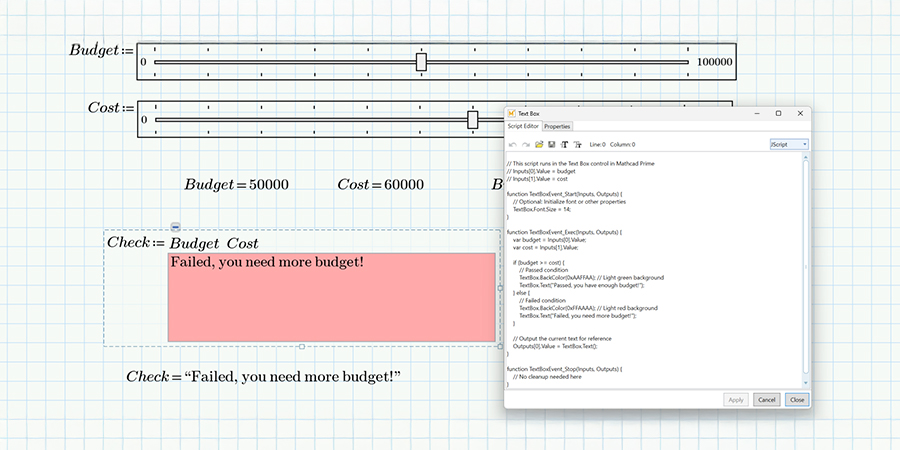Viewport: 900px width, 450px height.
Task: Maximize the Text Box dialog window
Action: [778, 114]
